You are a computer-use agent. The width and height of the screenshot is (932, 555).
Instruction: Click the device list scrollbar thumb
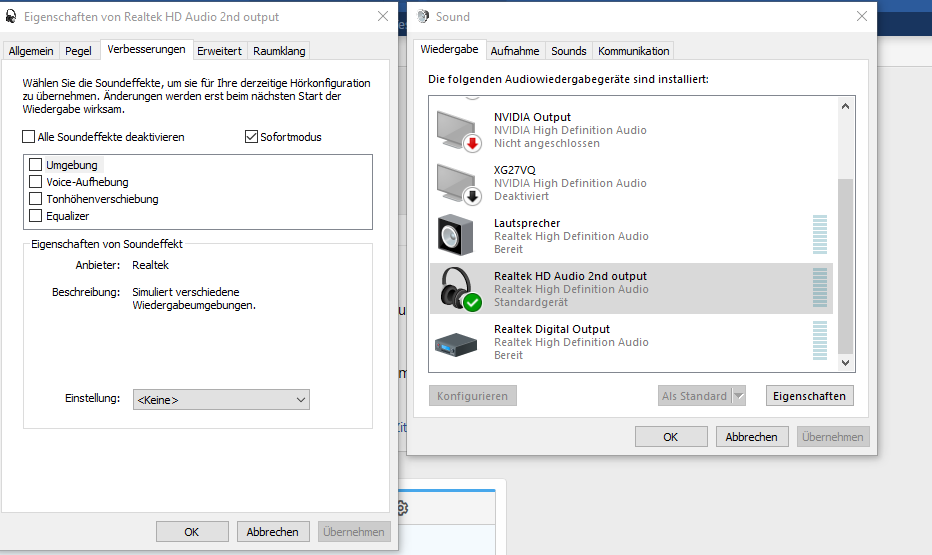[x=845, y=266]
